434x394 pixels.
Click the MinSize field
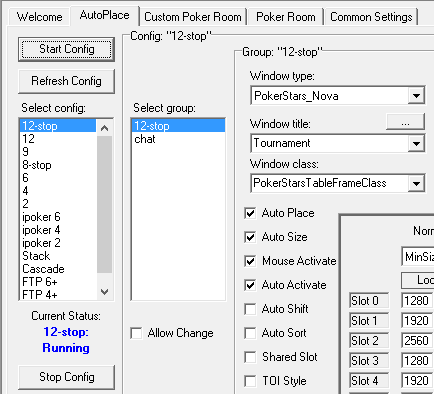pyautogui.click(x=418, y=257)
